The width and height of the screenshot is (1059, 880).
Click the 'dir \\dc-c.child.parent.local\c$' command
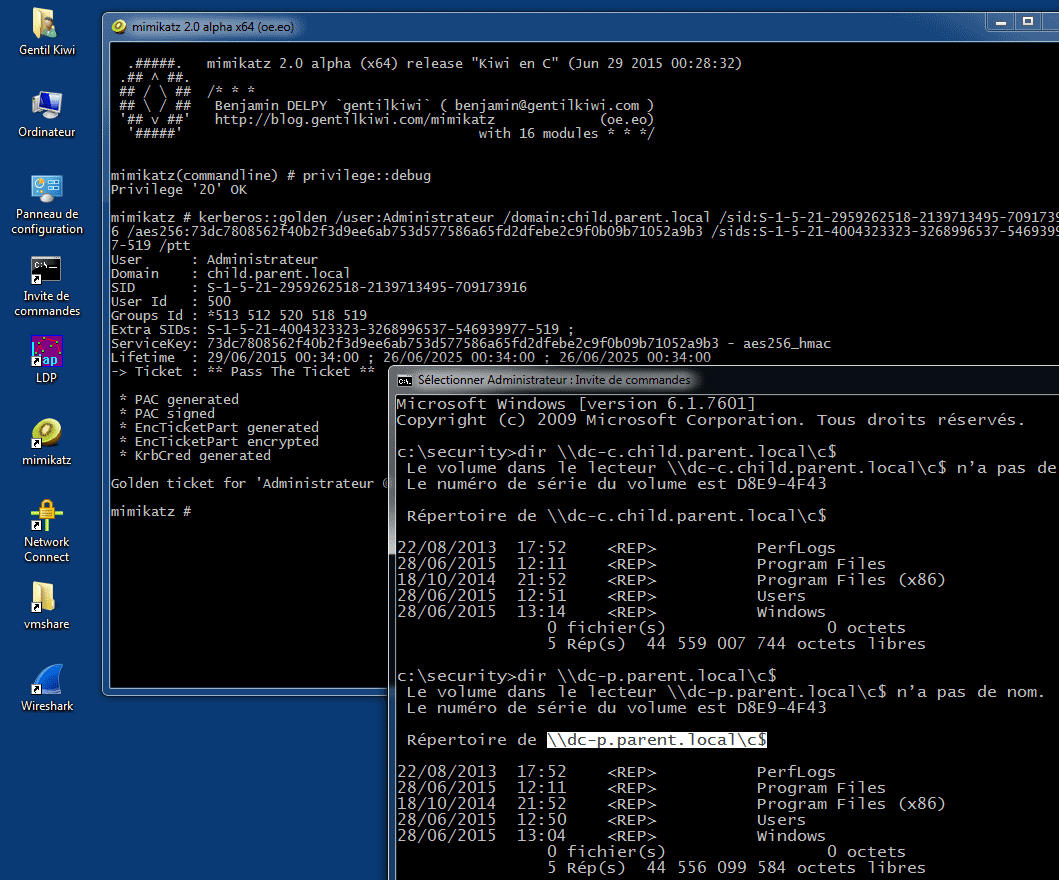pos(677,452)
